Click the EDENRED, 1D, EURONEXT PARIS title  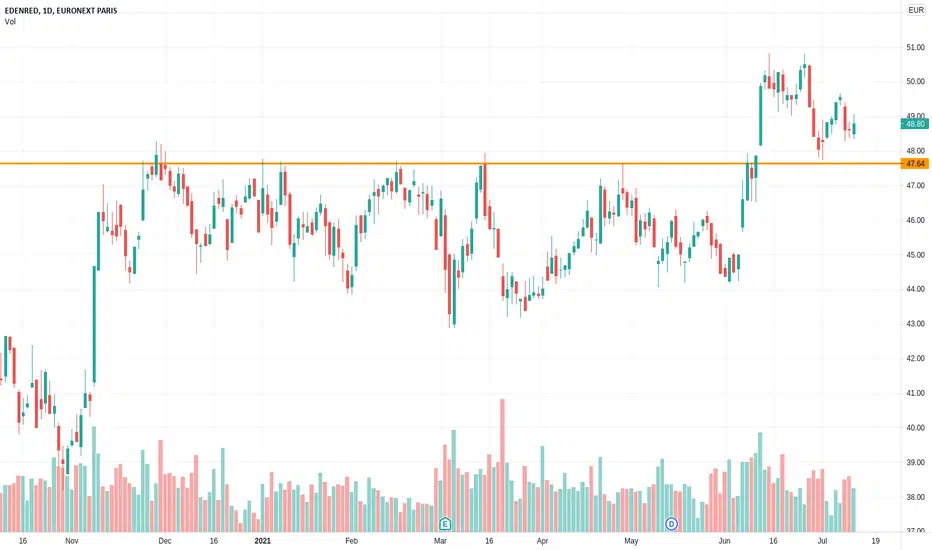tap(61, 11)
